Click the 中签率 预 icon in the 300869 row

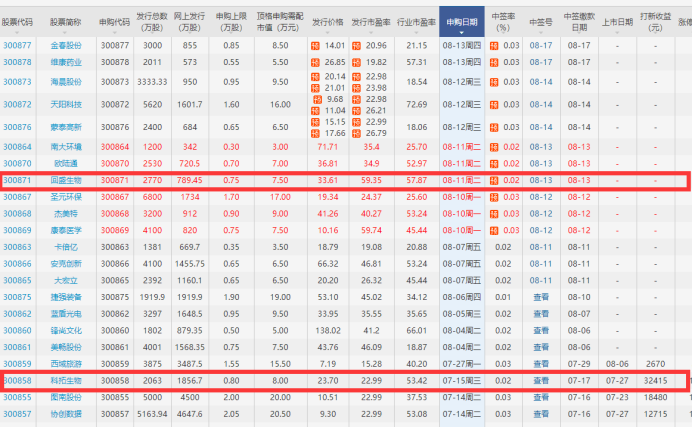tap(494, 231)
